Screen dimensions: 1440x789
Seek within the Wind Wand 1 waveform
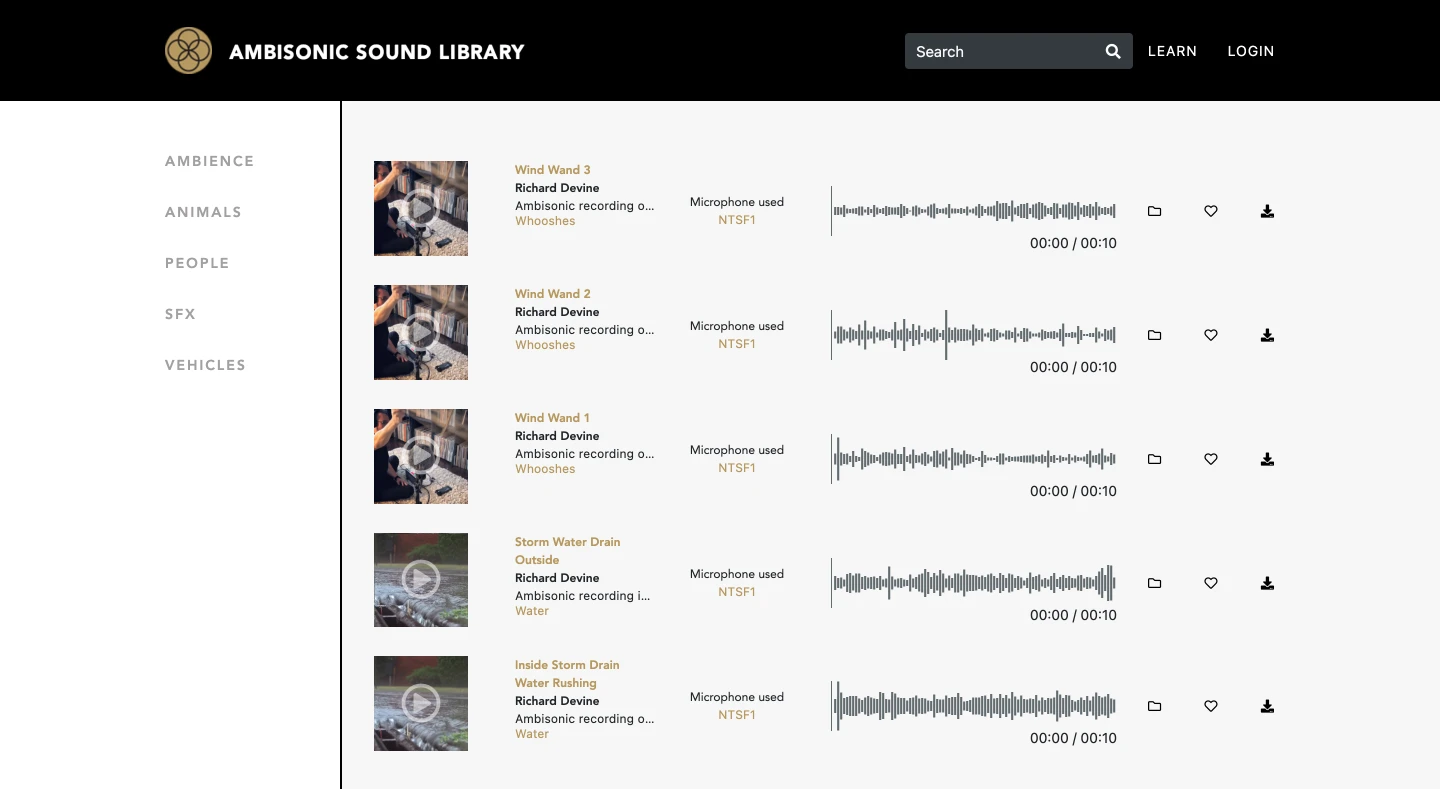coord(973,459)
